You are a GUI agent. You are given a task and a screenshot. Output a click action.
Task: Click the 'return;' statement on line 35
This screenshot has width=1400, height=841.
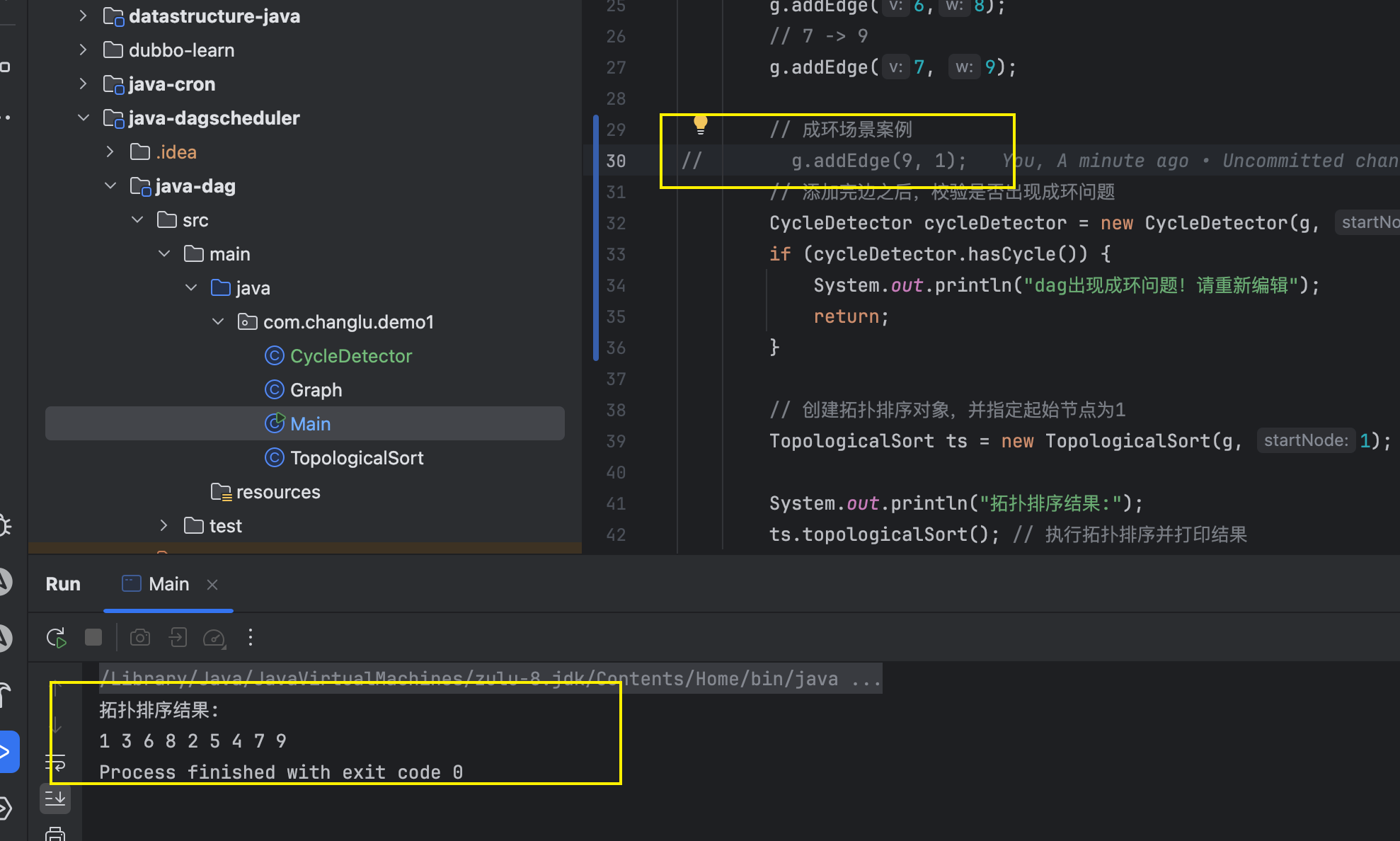[x=851, y=316]
